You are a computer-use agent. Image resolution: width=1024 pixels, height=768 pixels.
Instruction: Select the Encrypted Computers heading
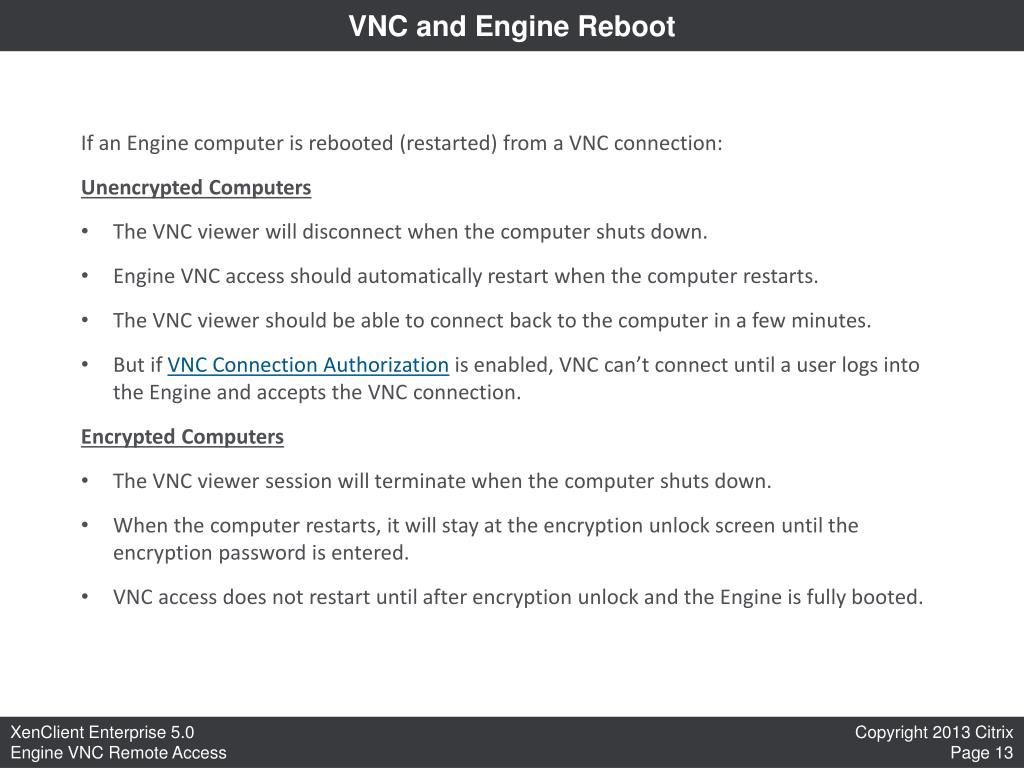182,437
